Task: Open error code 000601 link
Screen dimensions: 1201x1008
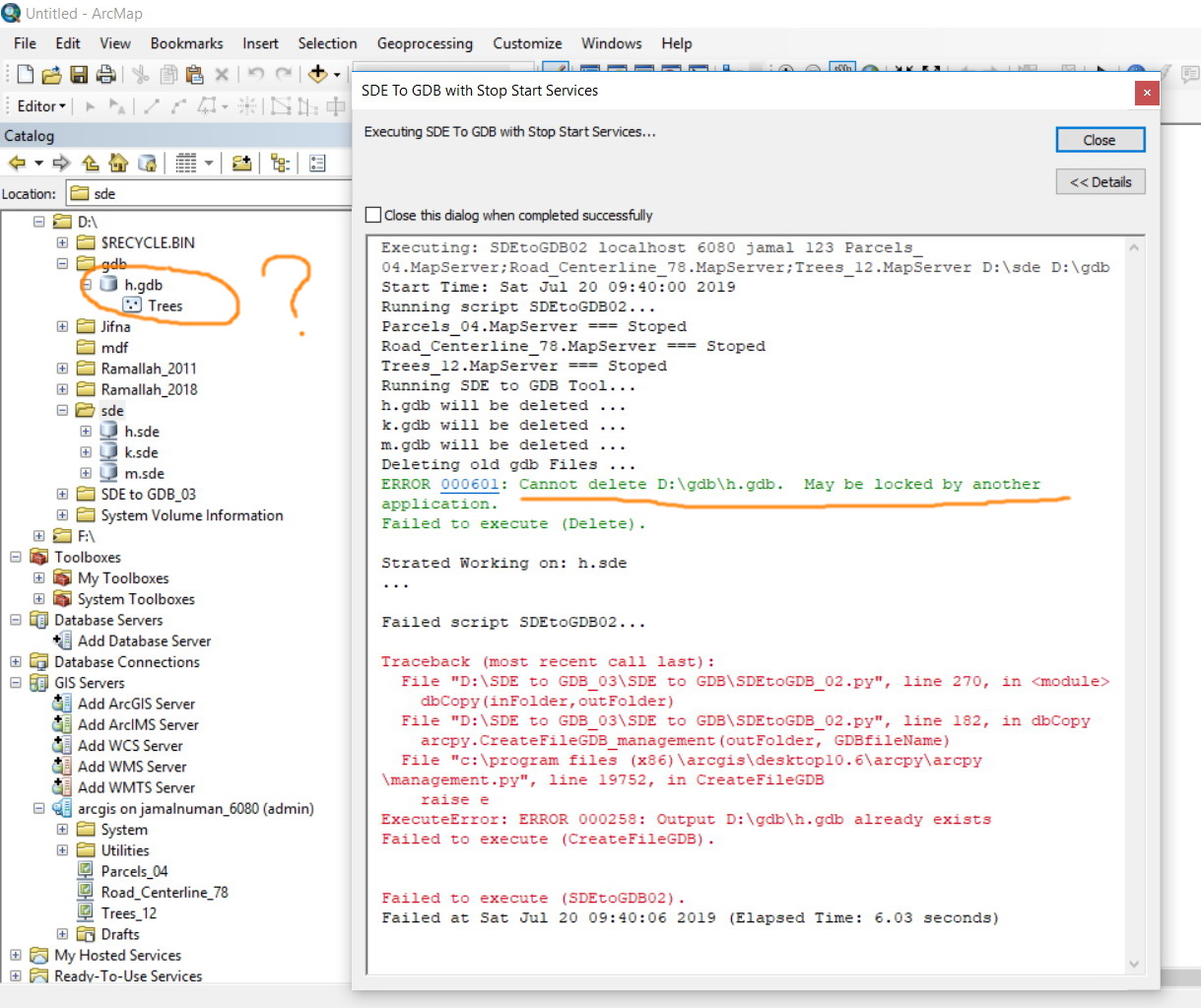Action: [470, 484]
